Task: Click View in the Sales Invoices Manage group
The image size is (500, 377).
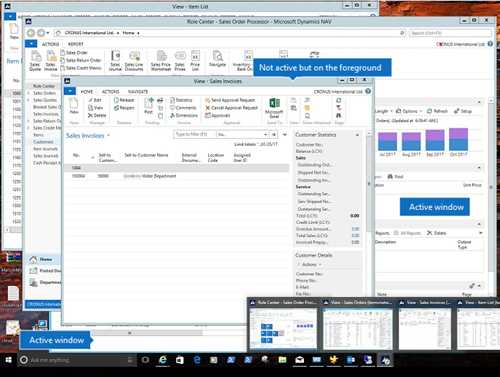Action: point(95,108)
